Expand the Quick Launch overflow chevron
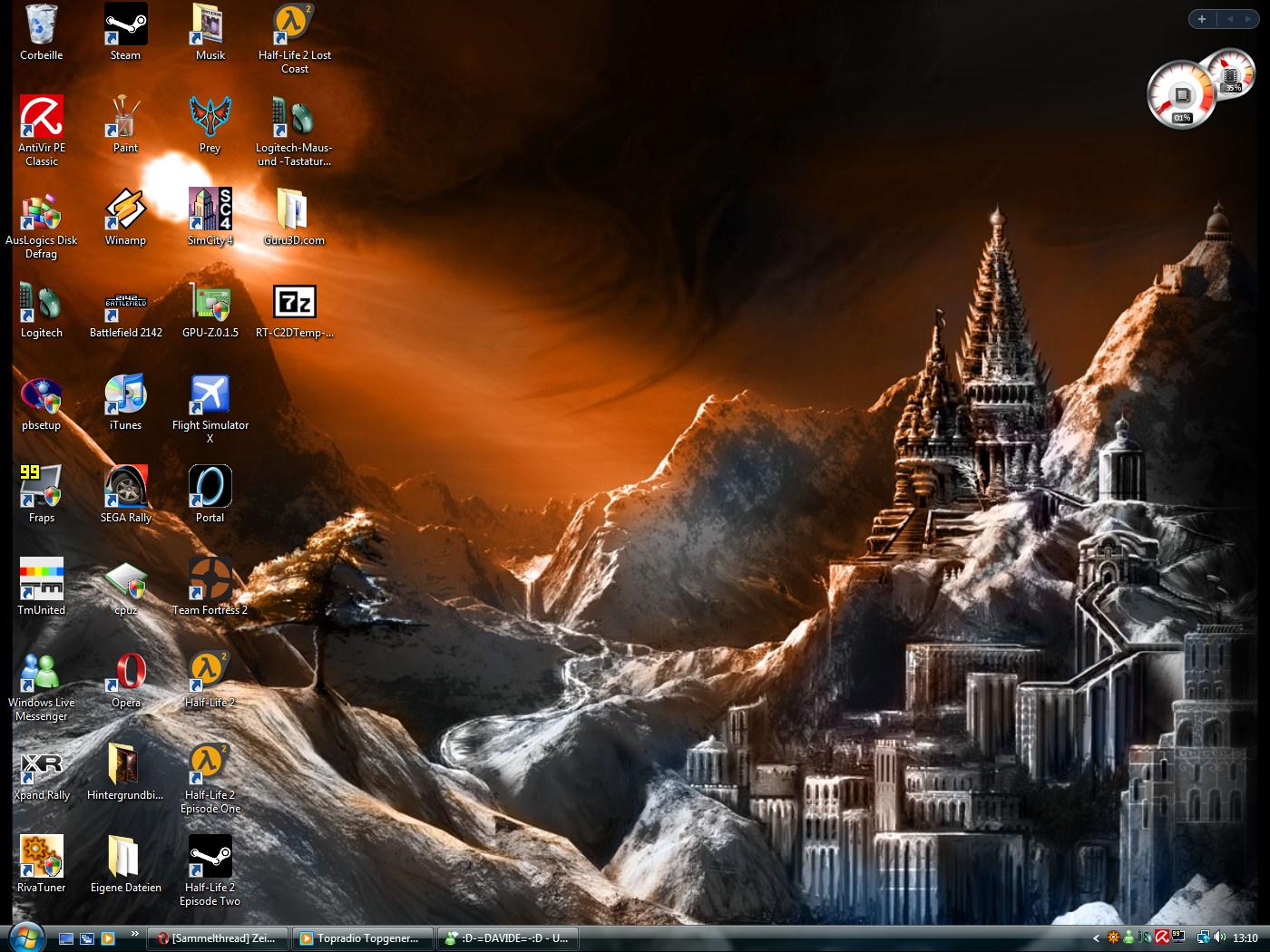Image resolution: width=1270 pixels, height=952 pixels. click(135, 933)
